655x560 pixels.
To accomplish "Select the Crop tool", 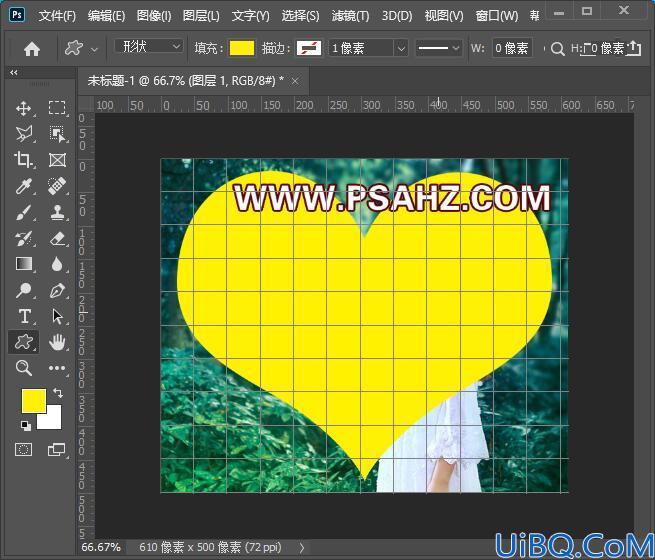I will click(x=23, y=160).
